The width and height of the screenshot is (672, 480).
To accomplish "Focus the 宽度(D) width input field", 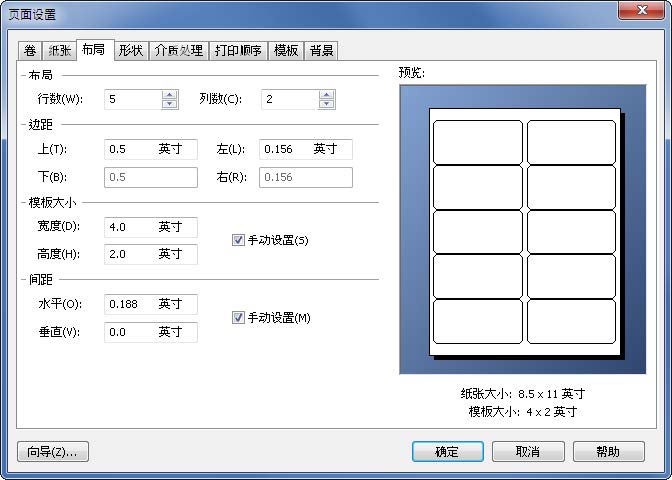I will pyautogui.click(x=130, y=227).
